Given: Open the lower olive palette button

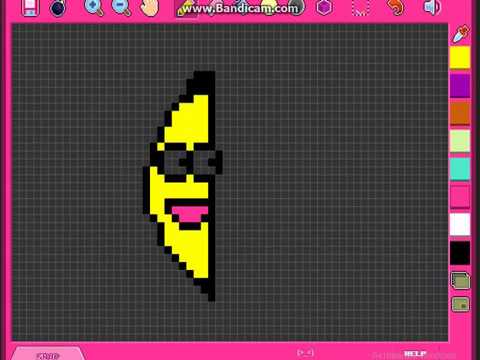Looking at the screenshot, I should pyautogui.click(x=460, y=304).
